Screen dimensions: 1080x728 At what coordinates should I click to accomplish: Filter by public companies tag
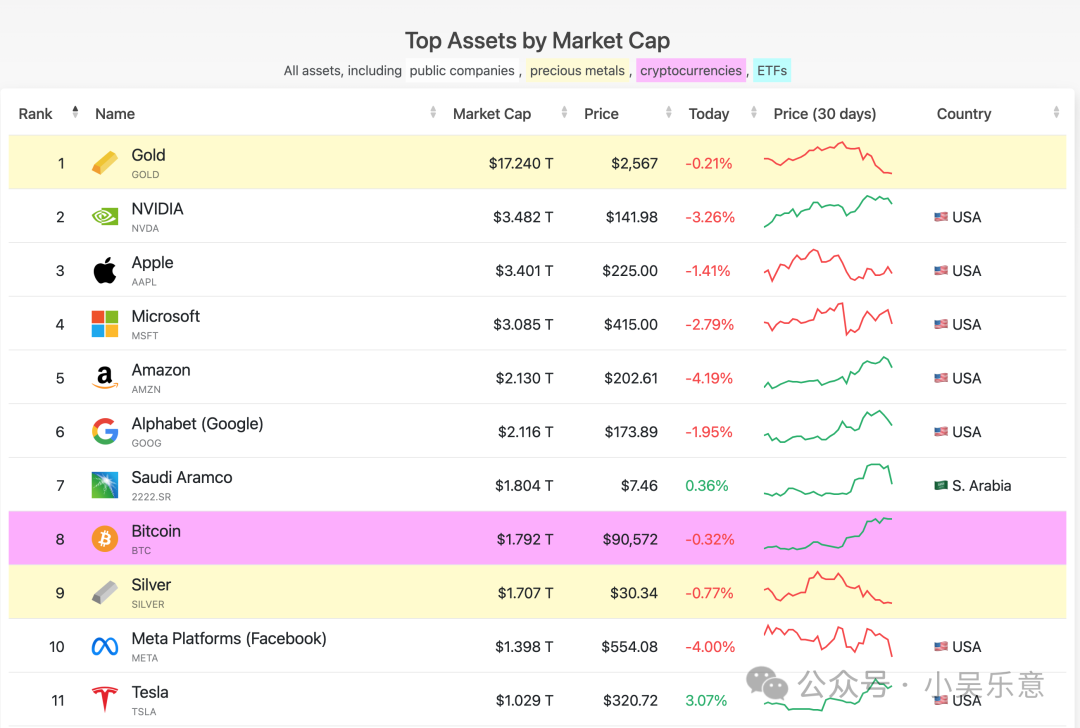(x=461, y=70)
